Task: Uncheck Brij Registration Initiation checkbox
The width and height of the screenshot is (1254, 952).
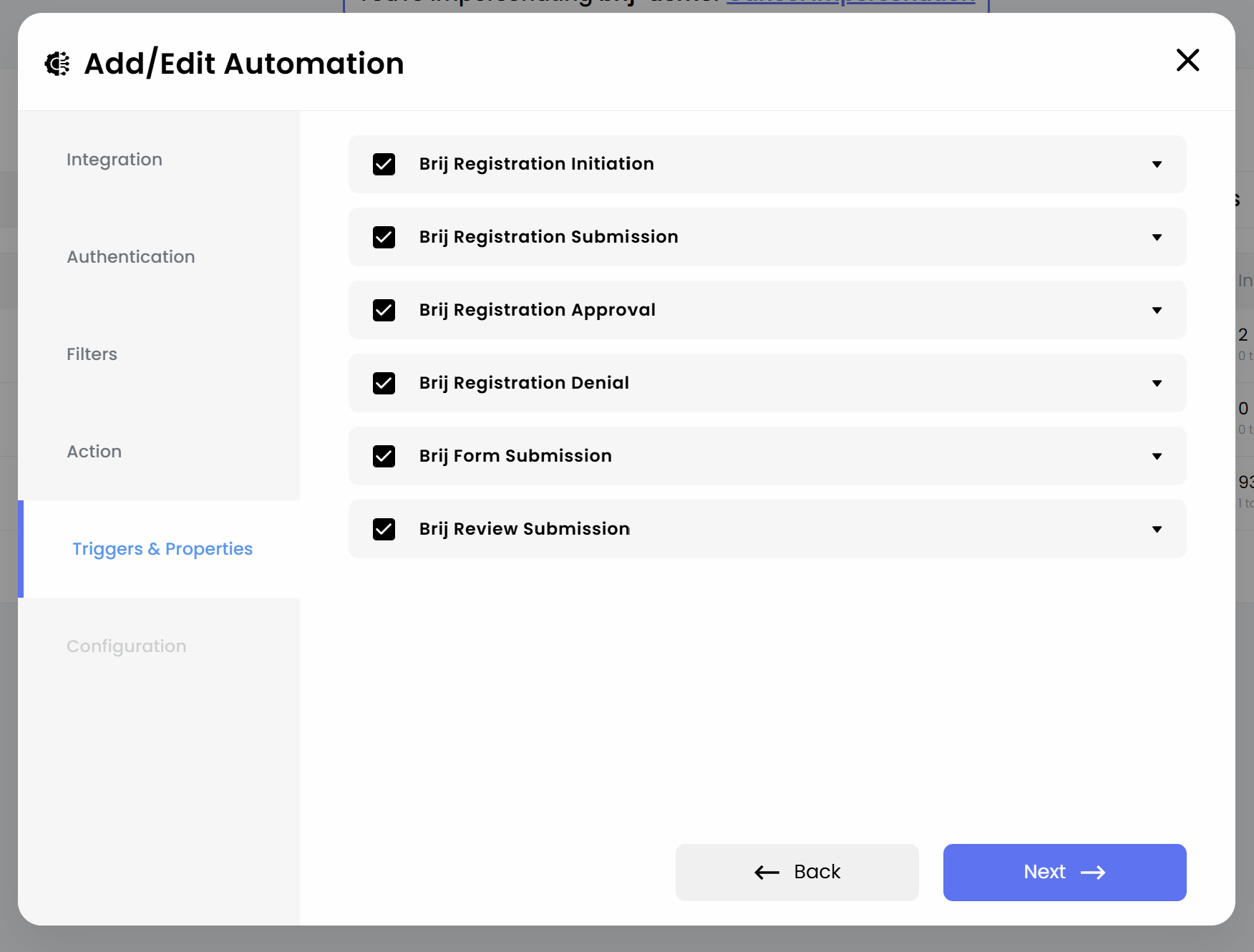Action: (384, 165)
